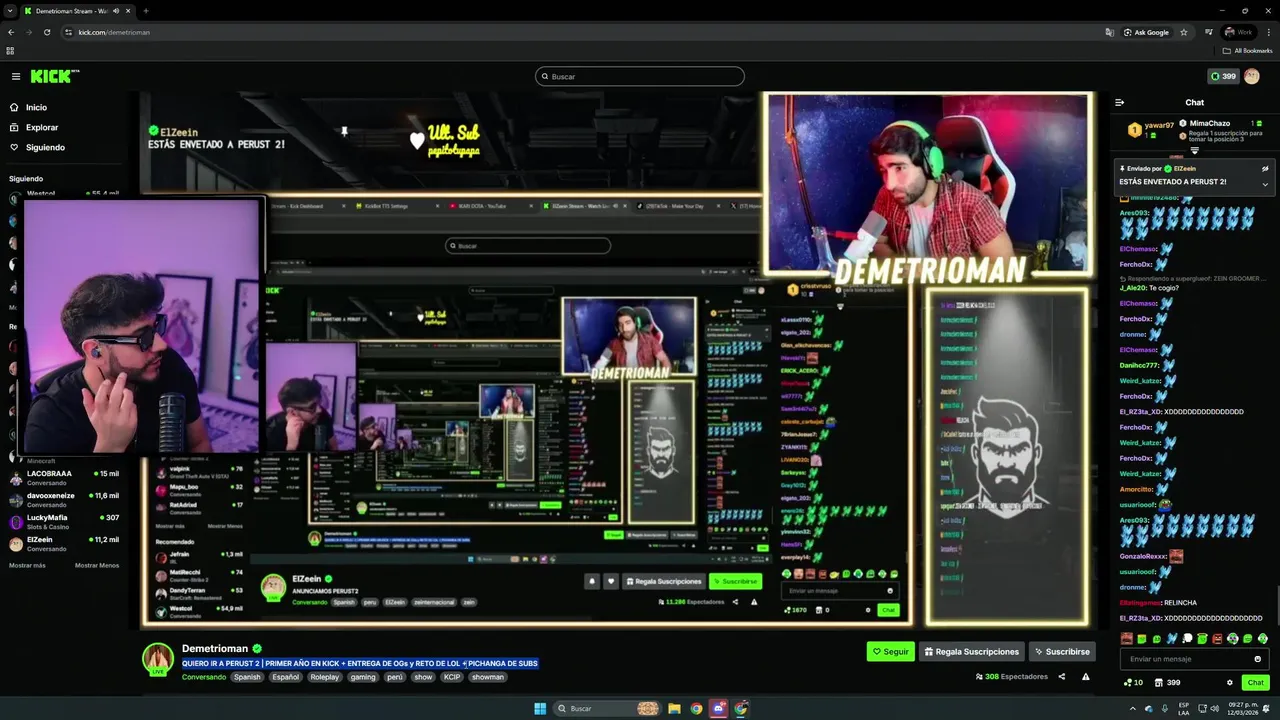Expand the list with Mostrar más
The image size is (1280, 720).
click(27, 565)
